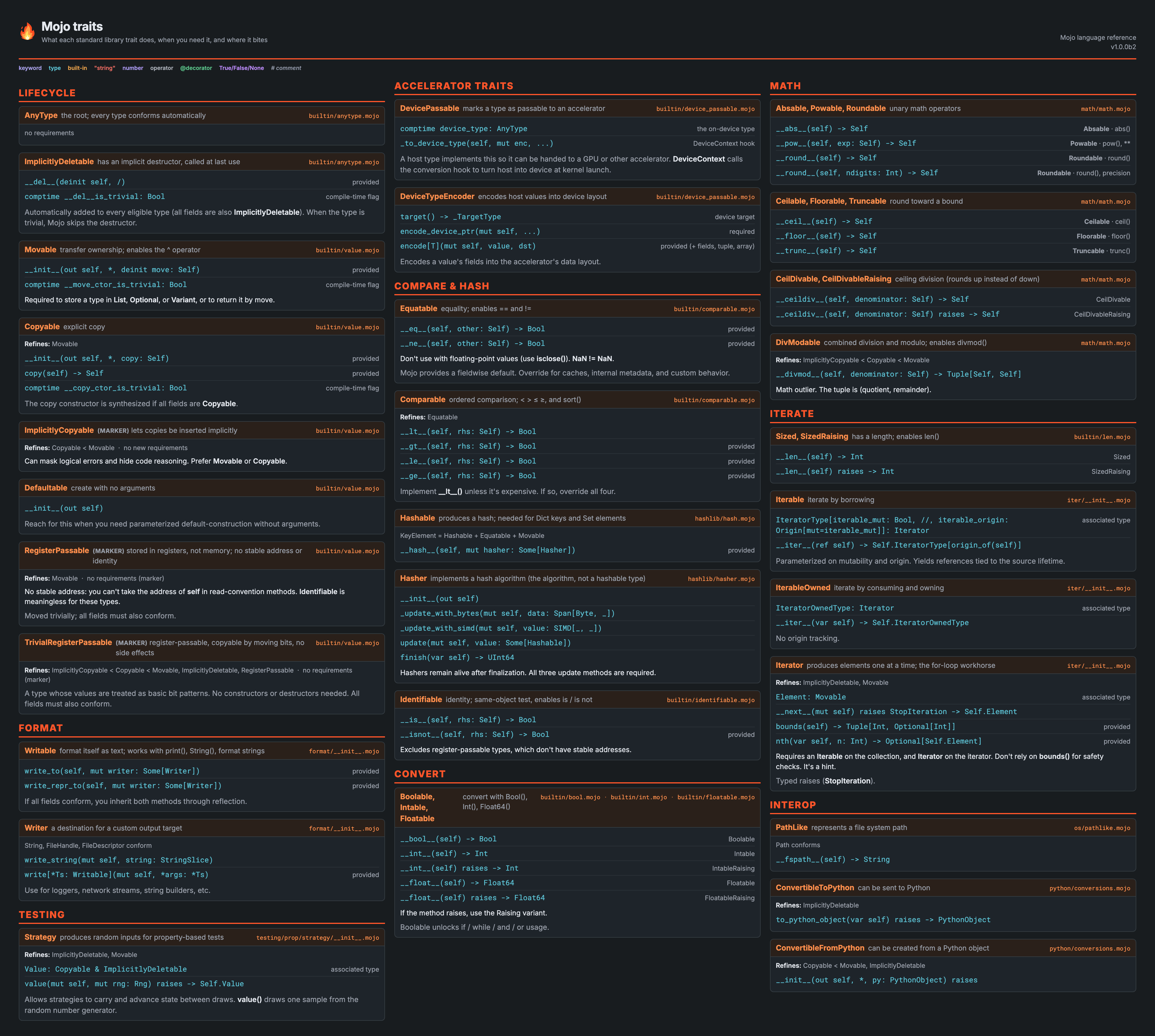Click the Mojo flame logo icon
The height and width of the screenshot is (1036, 1155).
click(x=27, y=31)
